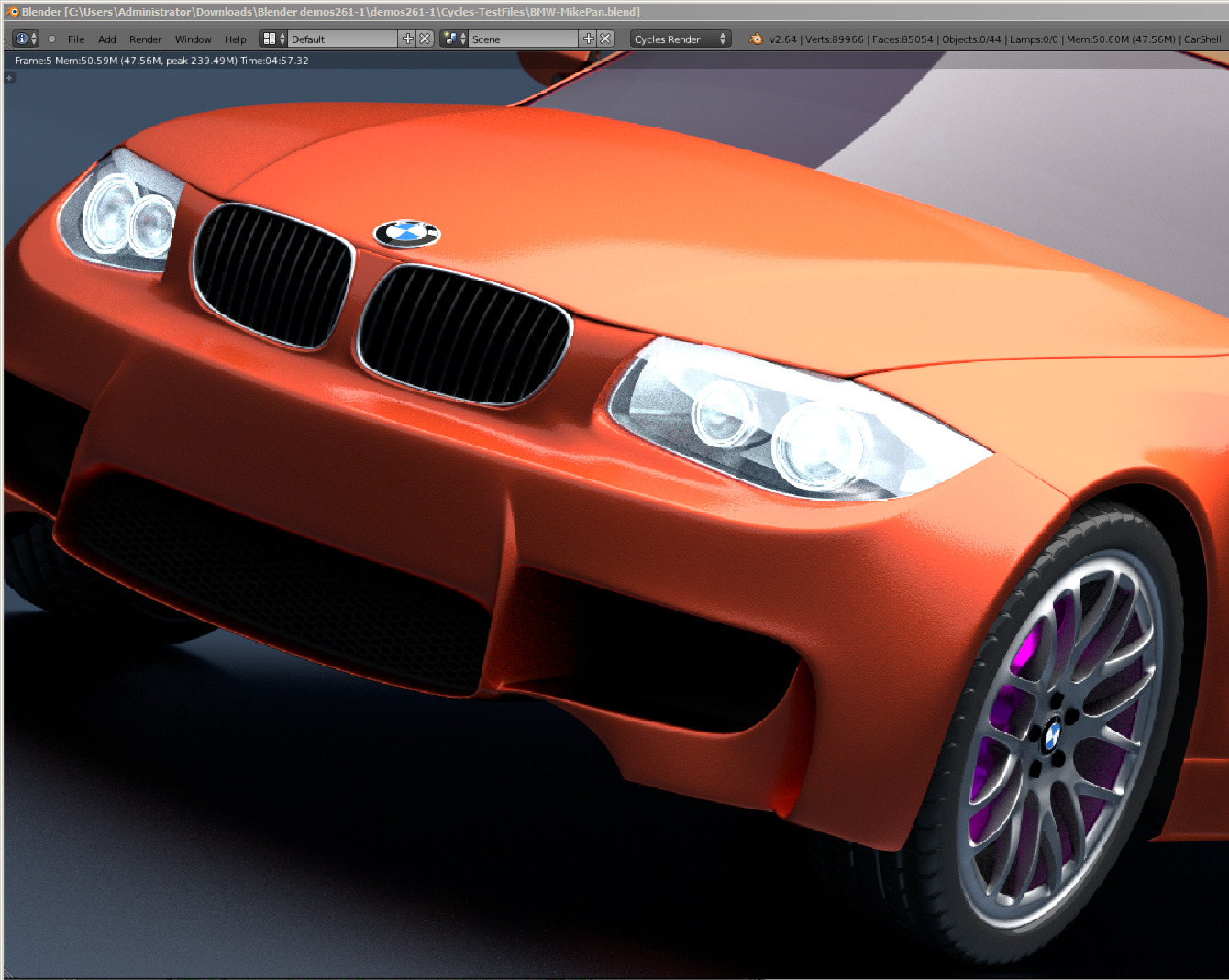Add a new screen layout with the plus icon
Viewport: 1229px width, 980px height.
click(408, 39)
